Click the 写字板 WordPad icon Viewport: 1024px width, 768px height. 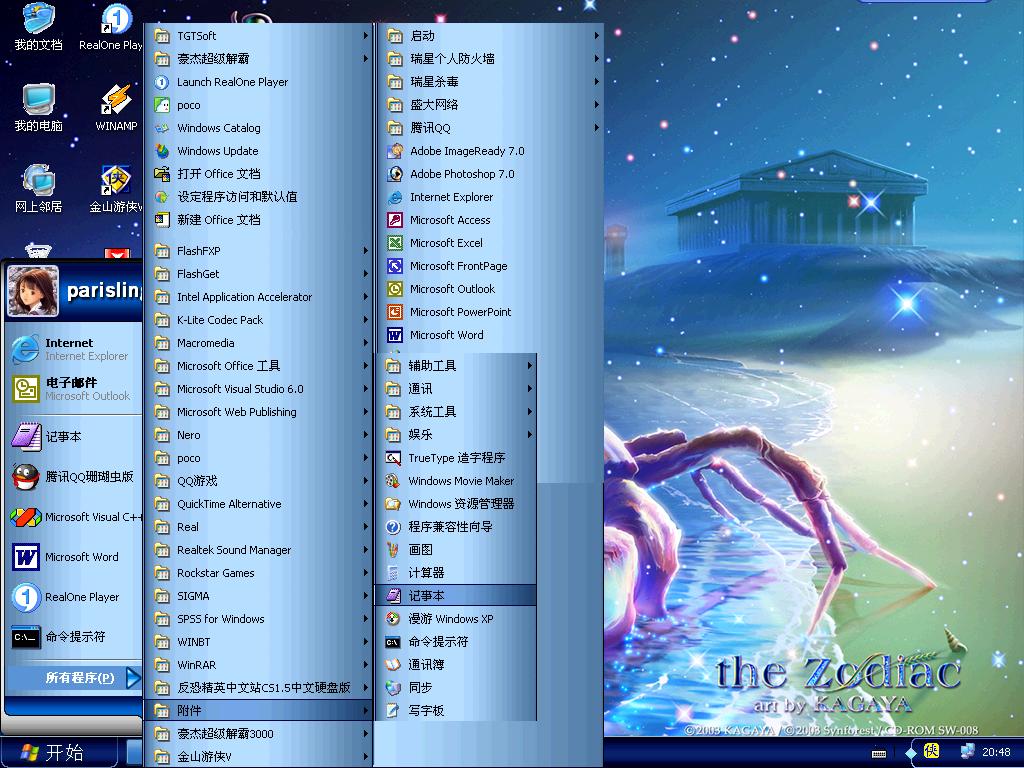(392, 711)
